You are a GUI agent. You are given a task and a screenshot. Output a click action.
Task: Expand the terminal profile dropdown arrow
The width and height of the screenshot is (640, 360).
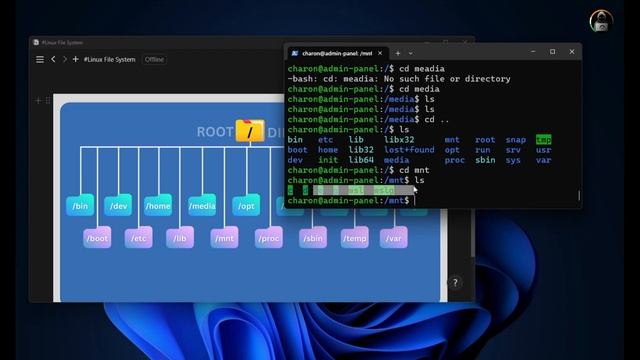[411, 53]
